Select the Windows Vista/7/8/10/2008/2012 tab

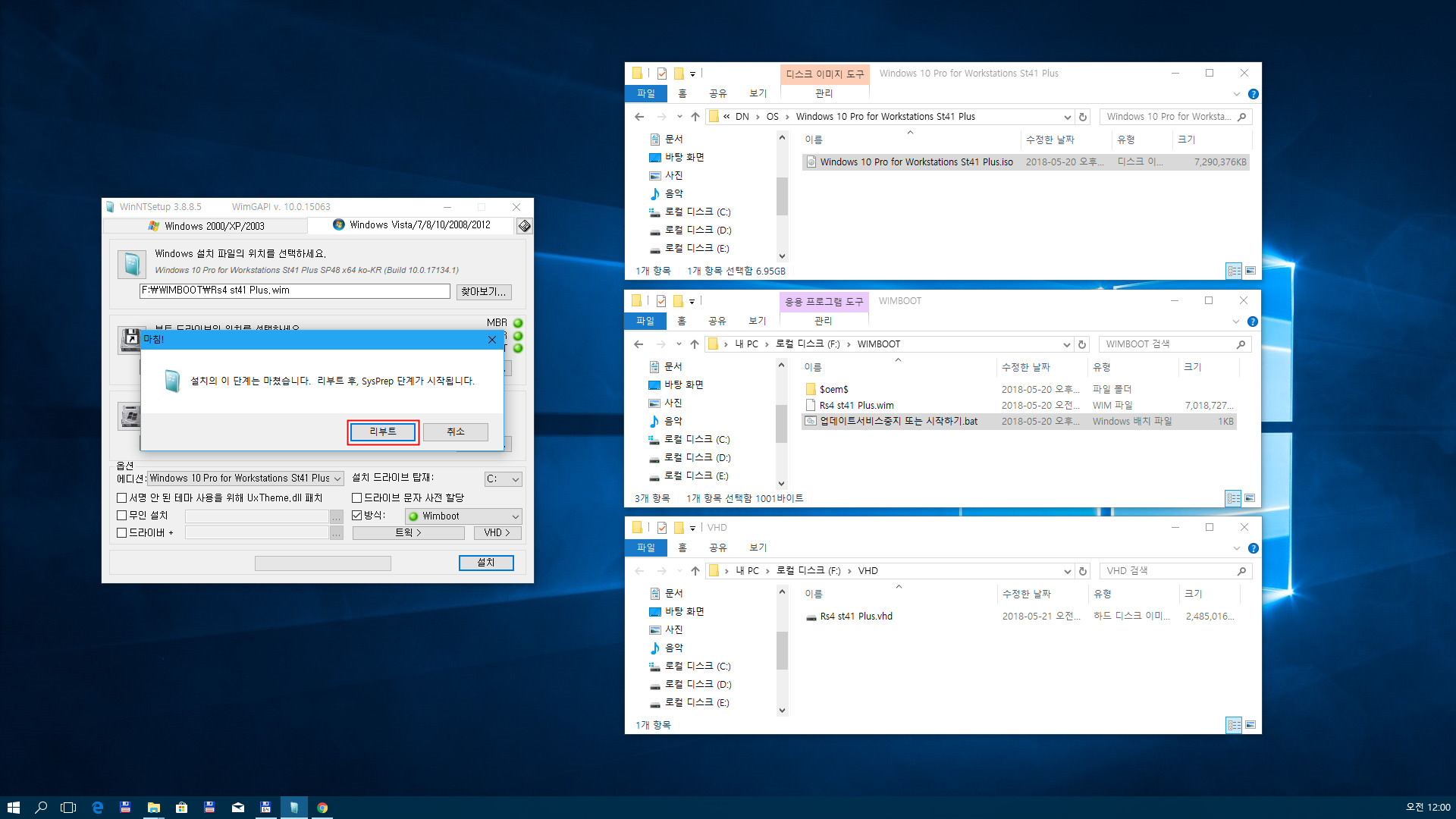[411, 224]
